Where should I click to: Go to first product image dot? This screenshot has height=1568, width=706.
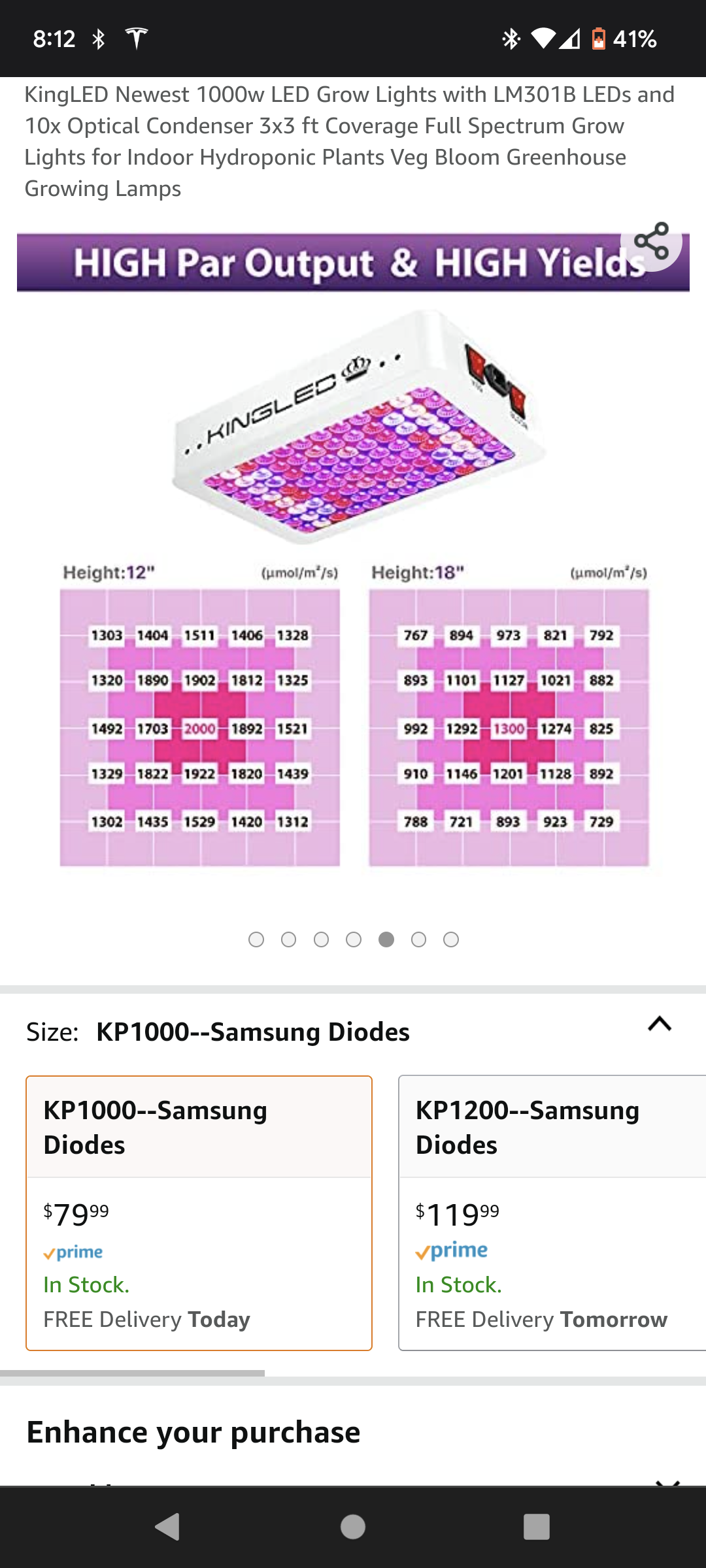coord(256,939)
